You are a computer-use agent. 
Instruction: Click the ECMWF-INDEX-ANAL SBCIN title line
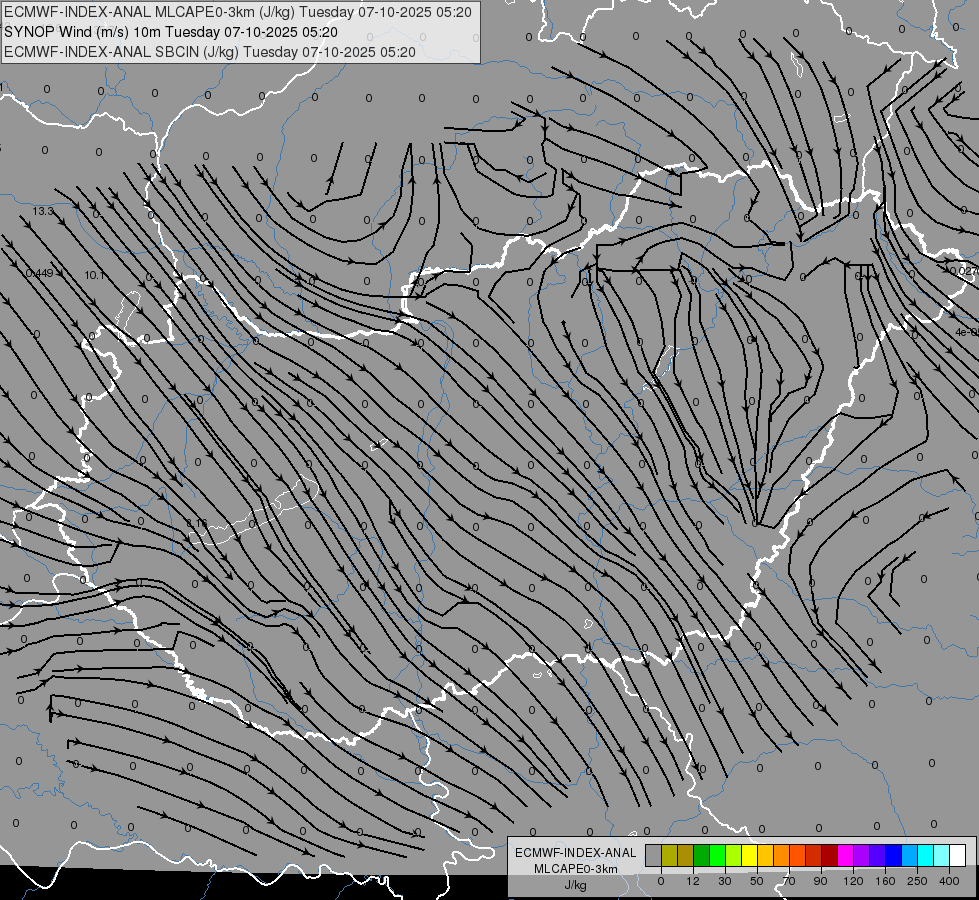click(210, 52)
